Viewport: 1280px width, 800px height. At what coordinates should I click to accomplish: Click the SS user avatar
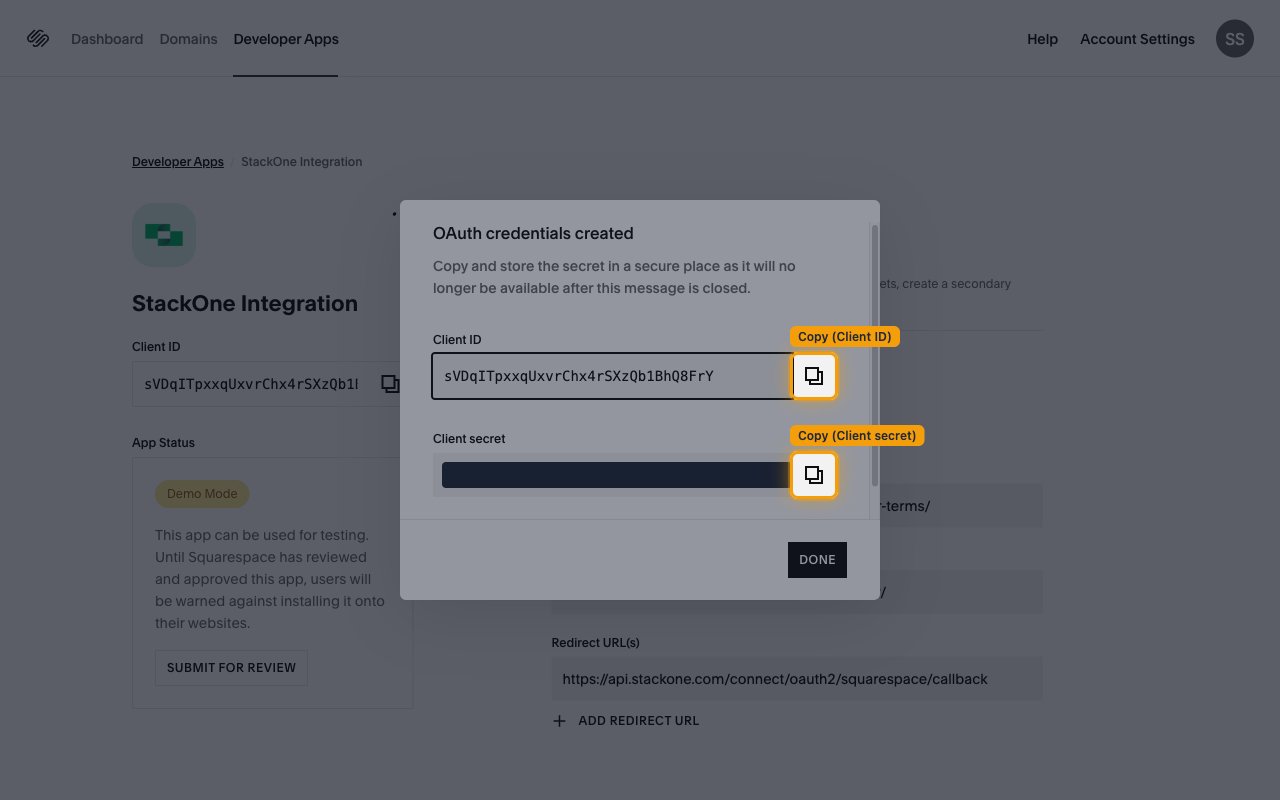[x=1235, y=39]
